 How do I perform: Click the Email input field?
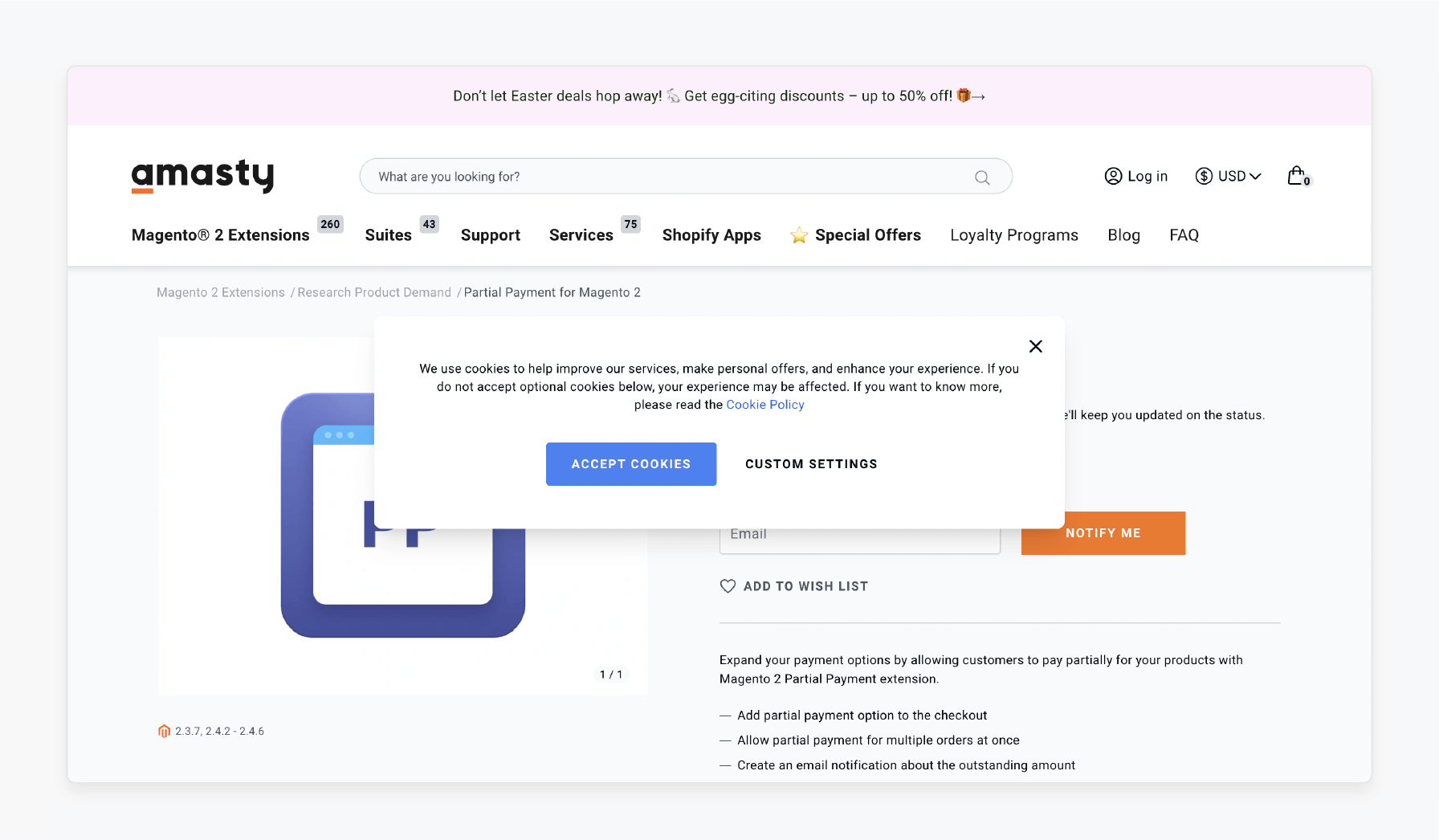pos(860,540)
